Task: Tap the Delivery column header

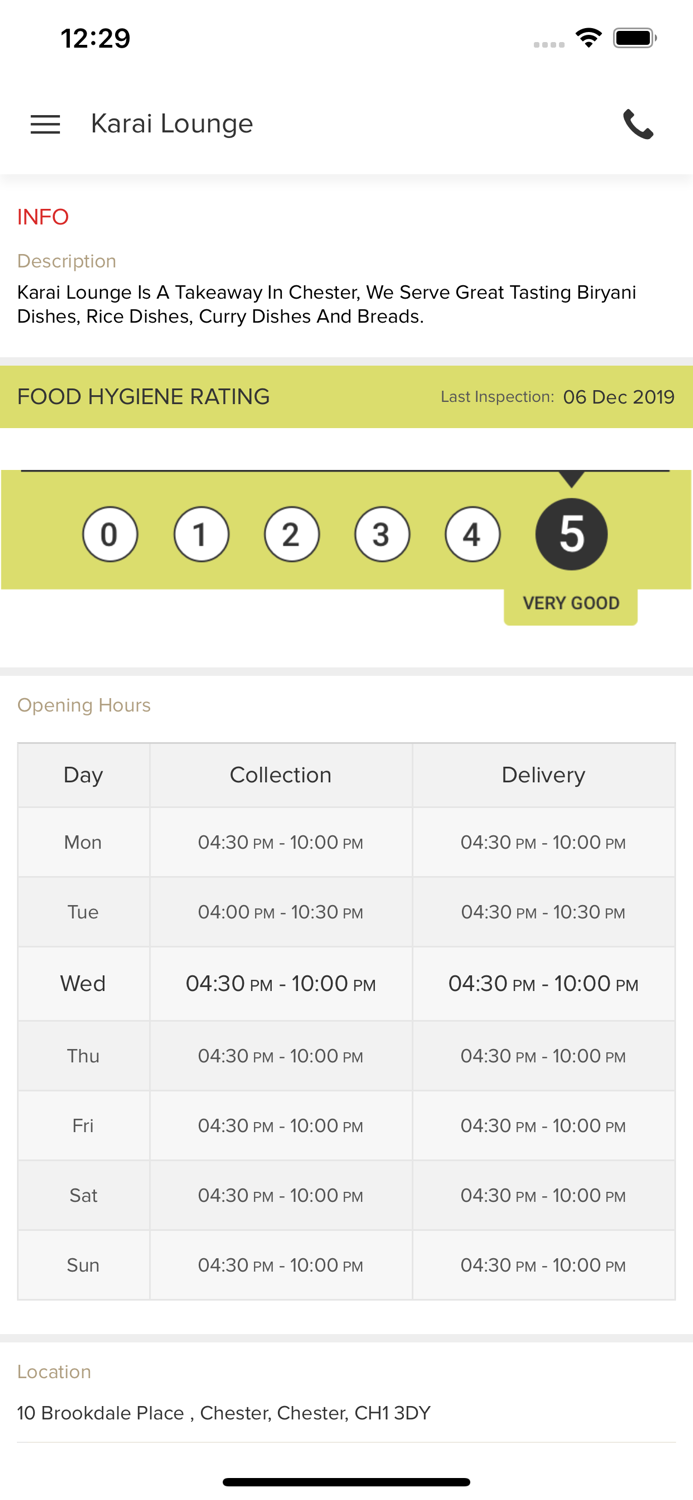Action: point(543,775)
